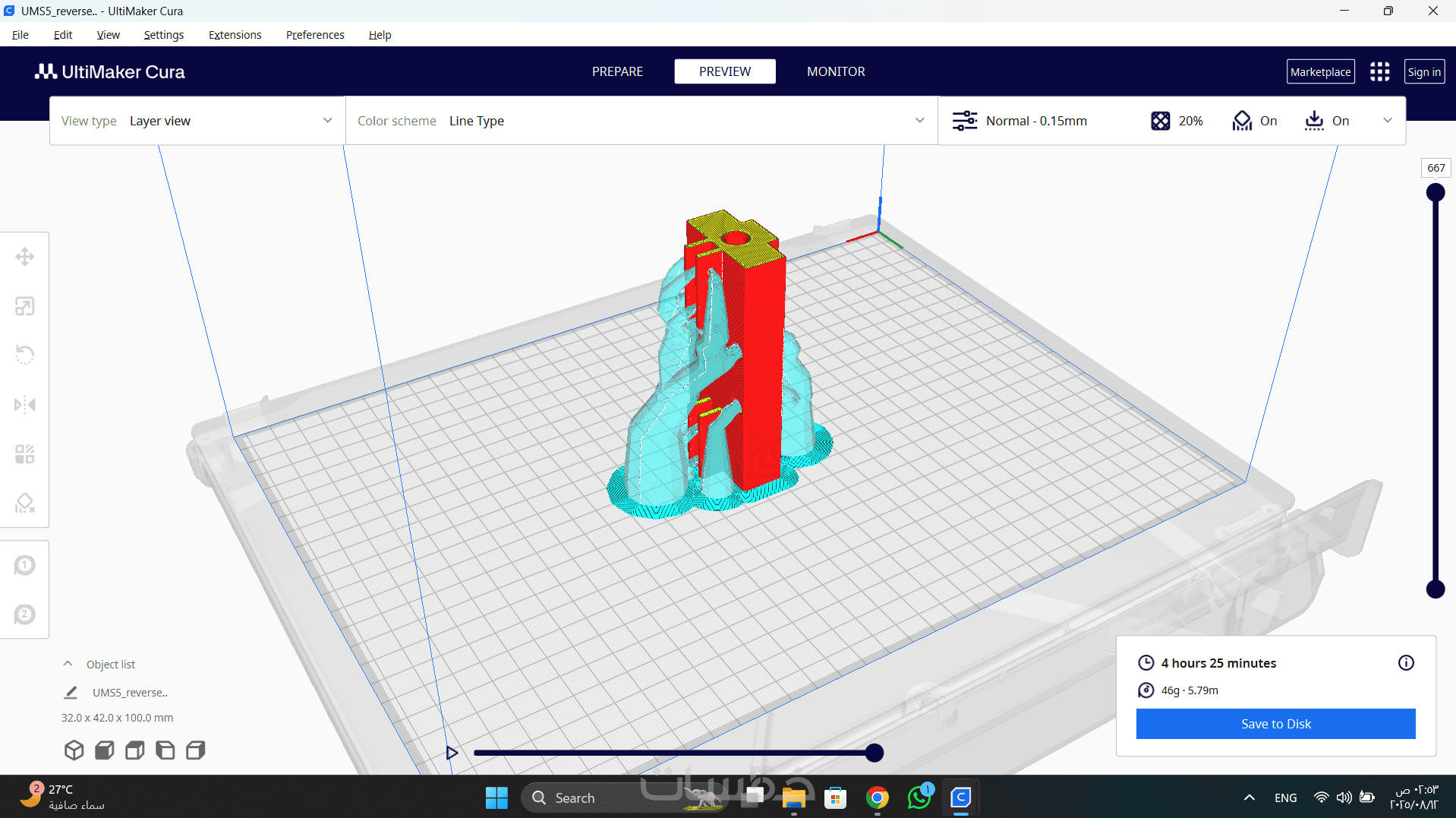Viewport: 1456px width, 818px height.
Task: Switch to top view cube icon
Action: (134, 750)
